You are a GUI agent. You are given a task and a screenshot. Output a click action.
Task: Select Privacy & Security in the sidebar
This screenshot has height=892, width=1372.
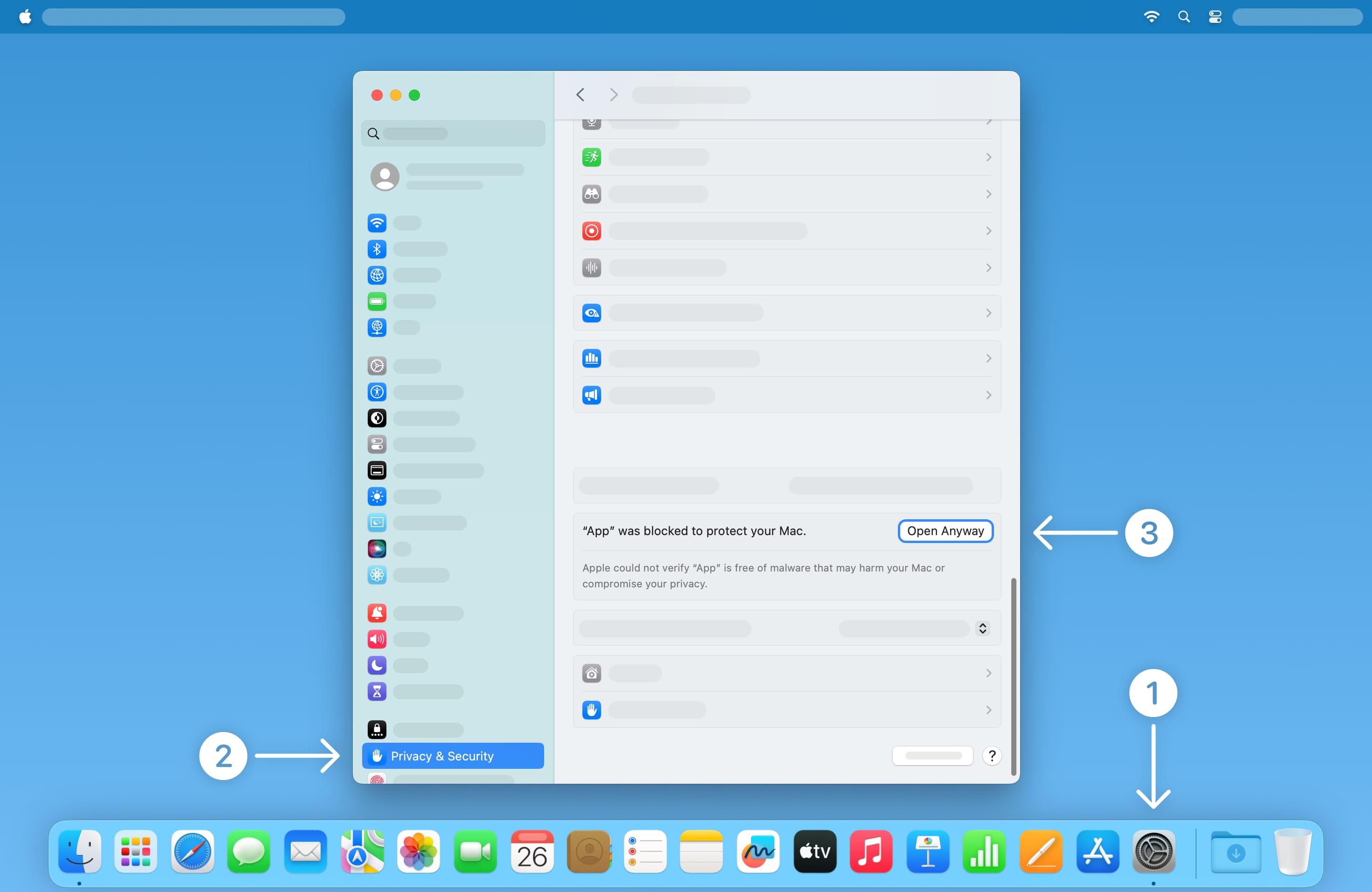453,755
